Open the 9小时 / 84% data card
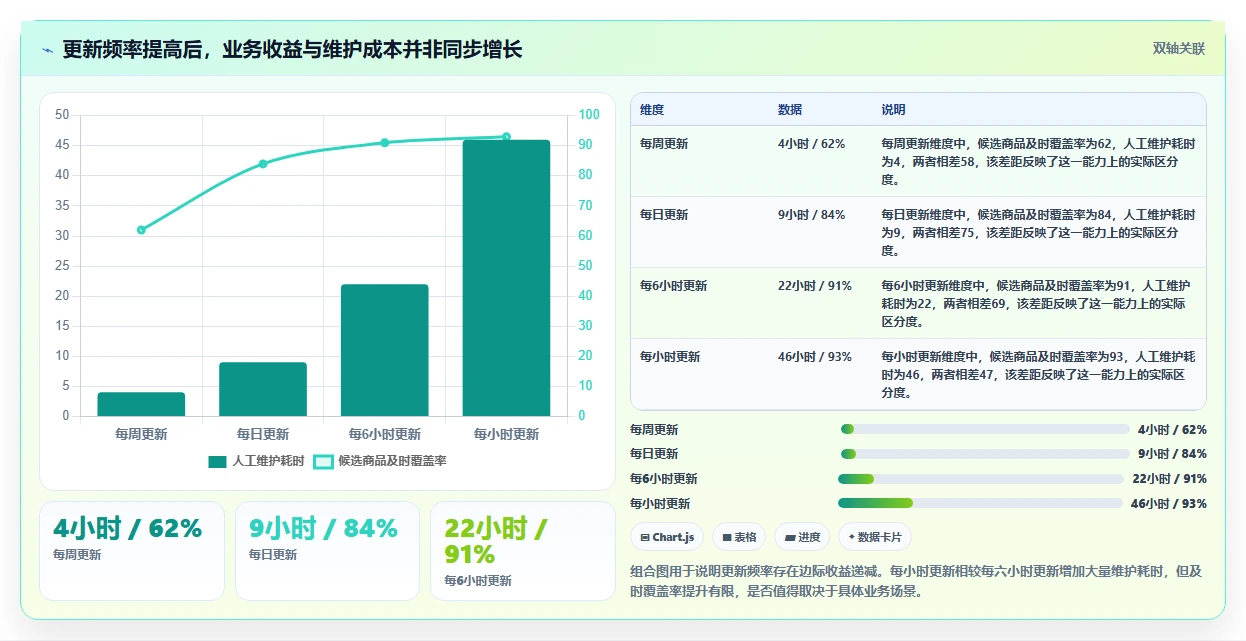Viewport: 1246px width, 641px height. point(327,551)
